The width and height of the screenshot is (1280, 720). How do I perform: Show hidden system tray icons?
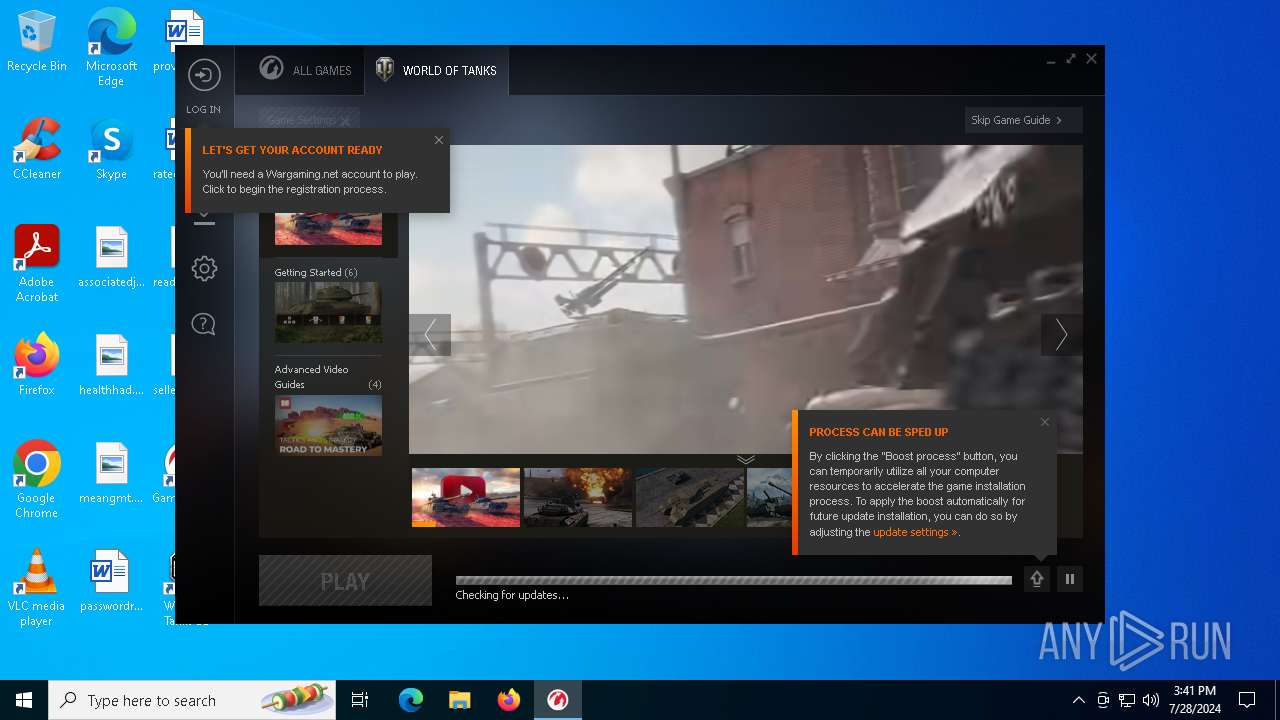coord(1078,700)
